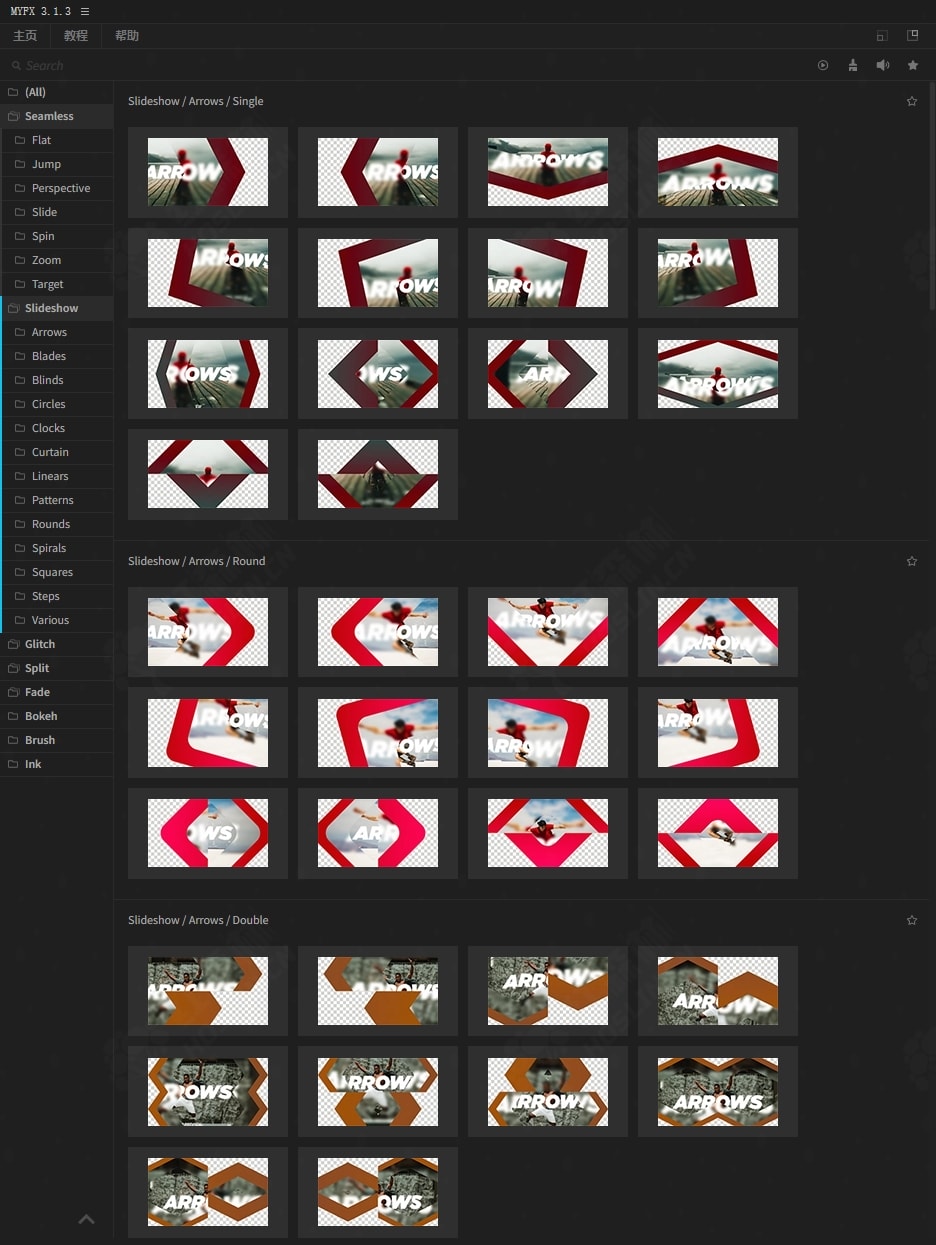Favorite the Slideshow / Arrows / Round group
936x1245 pixels.
(x=912, y=561)
